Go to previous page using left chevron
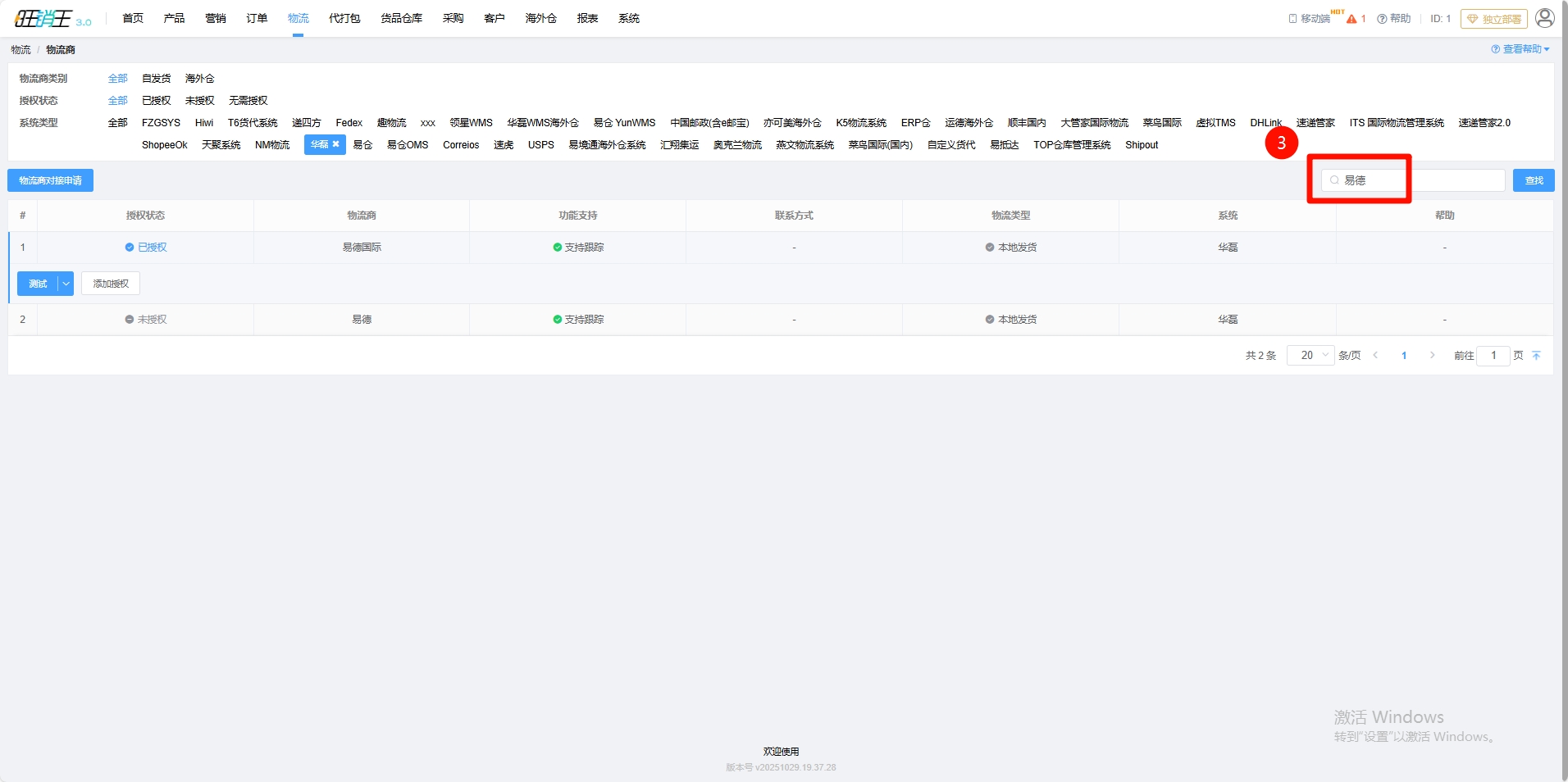Viewport: 1568px width, 782px height. (1375, 356)
